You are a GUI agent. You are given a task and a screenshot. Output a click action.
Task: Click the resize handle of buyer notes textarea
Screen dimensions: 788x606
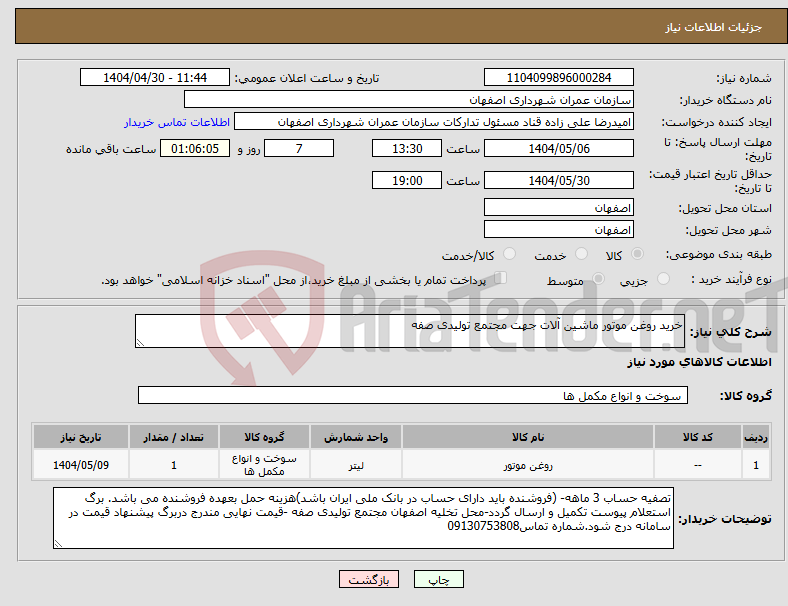click(x=58, y=544)
